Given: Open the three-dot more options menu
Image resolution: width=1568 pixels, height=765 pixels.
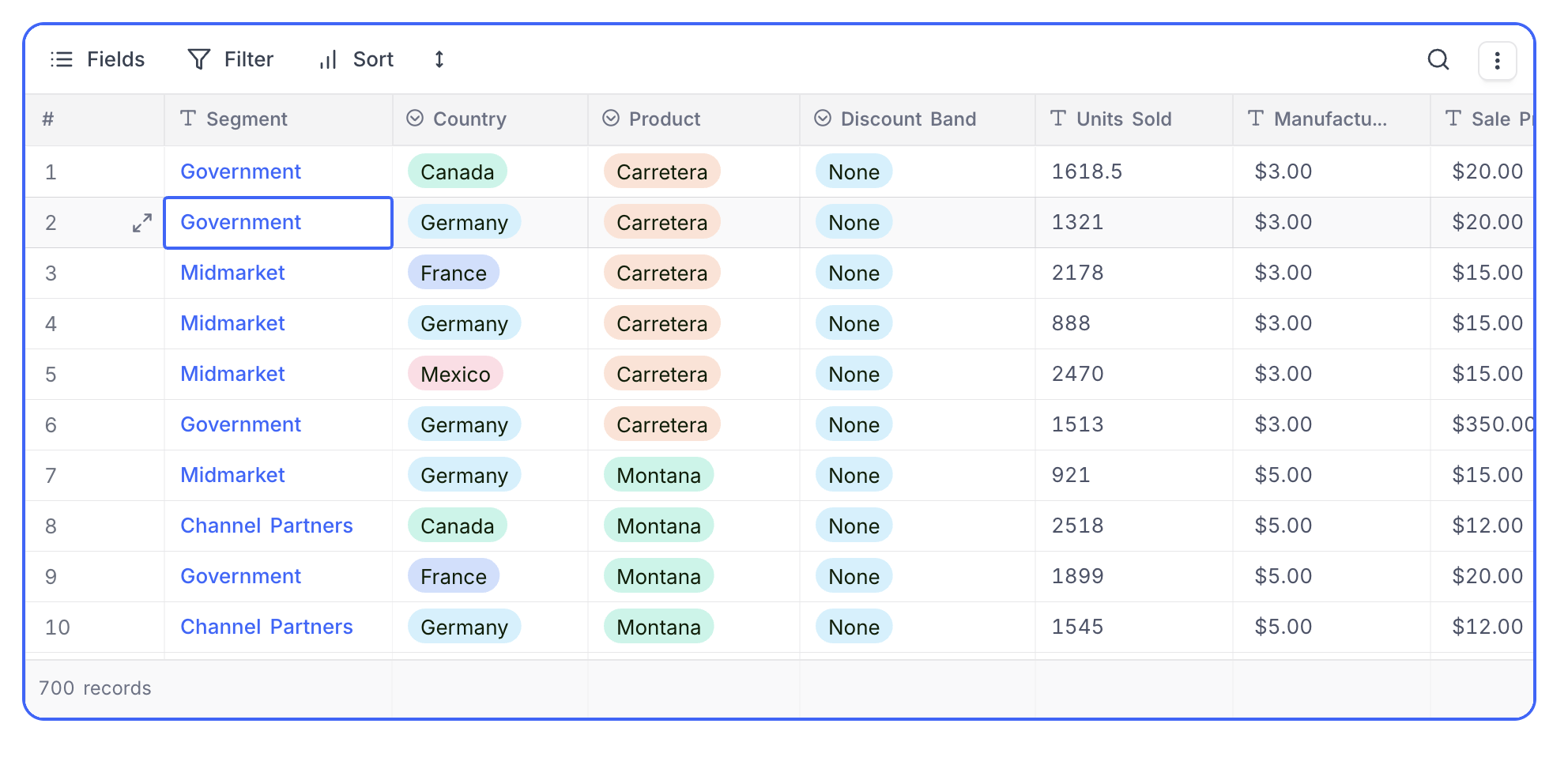Looking at the screenshot, I should [x=1497, y=61].
